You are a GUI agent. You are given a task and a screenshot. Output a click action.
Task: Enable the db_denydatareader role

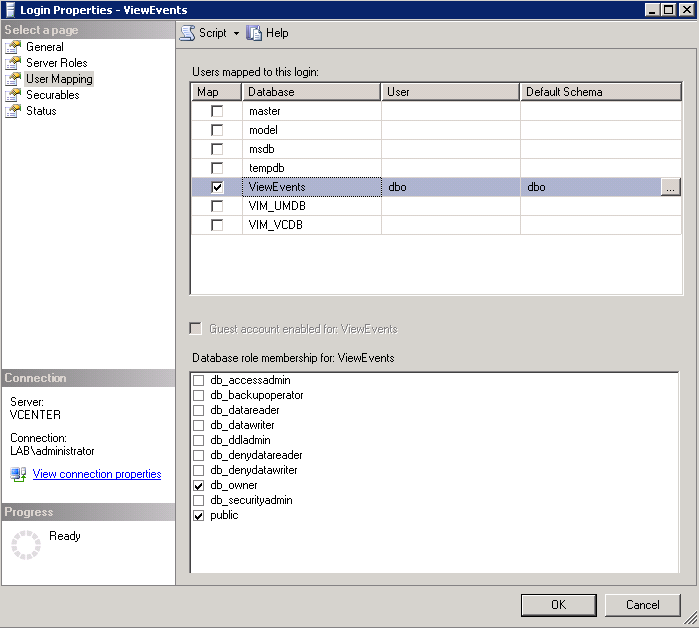tap(198, 455)
